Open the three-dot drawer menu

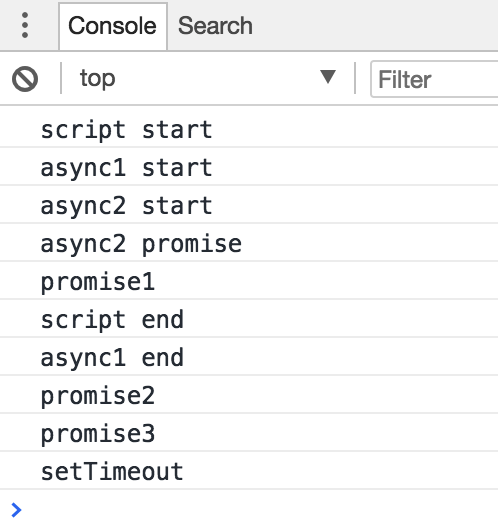click(25, 25)
